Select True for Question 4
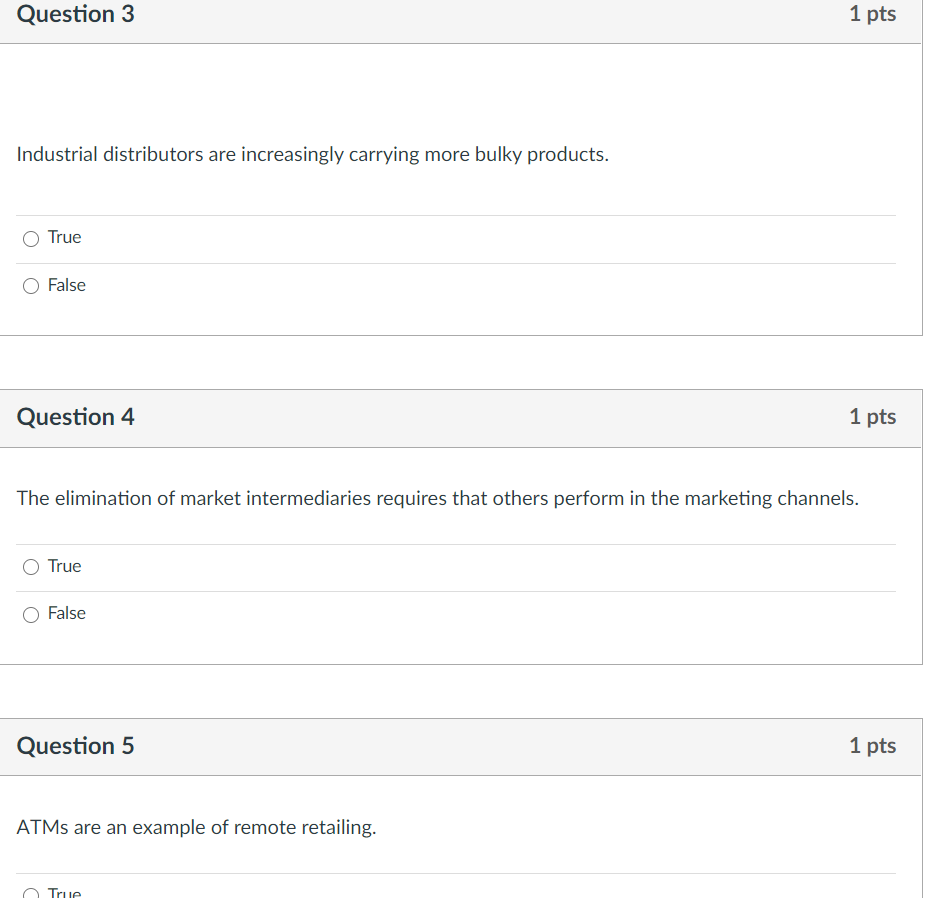The height and width of the screenshot is (898, 934). click(31, 567)
